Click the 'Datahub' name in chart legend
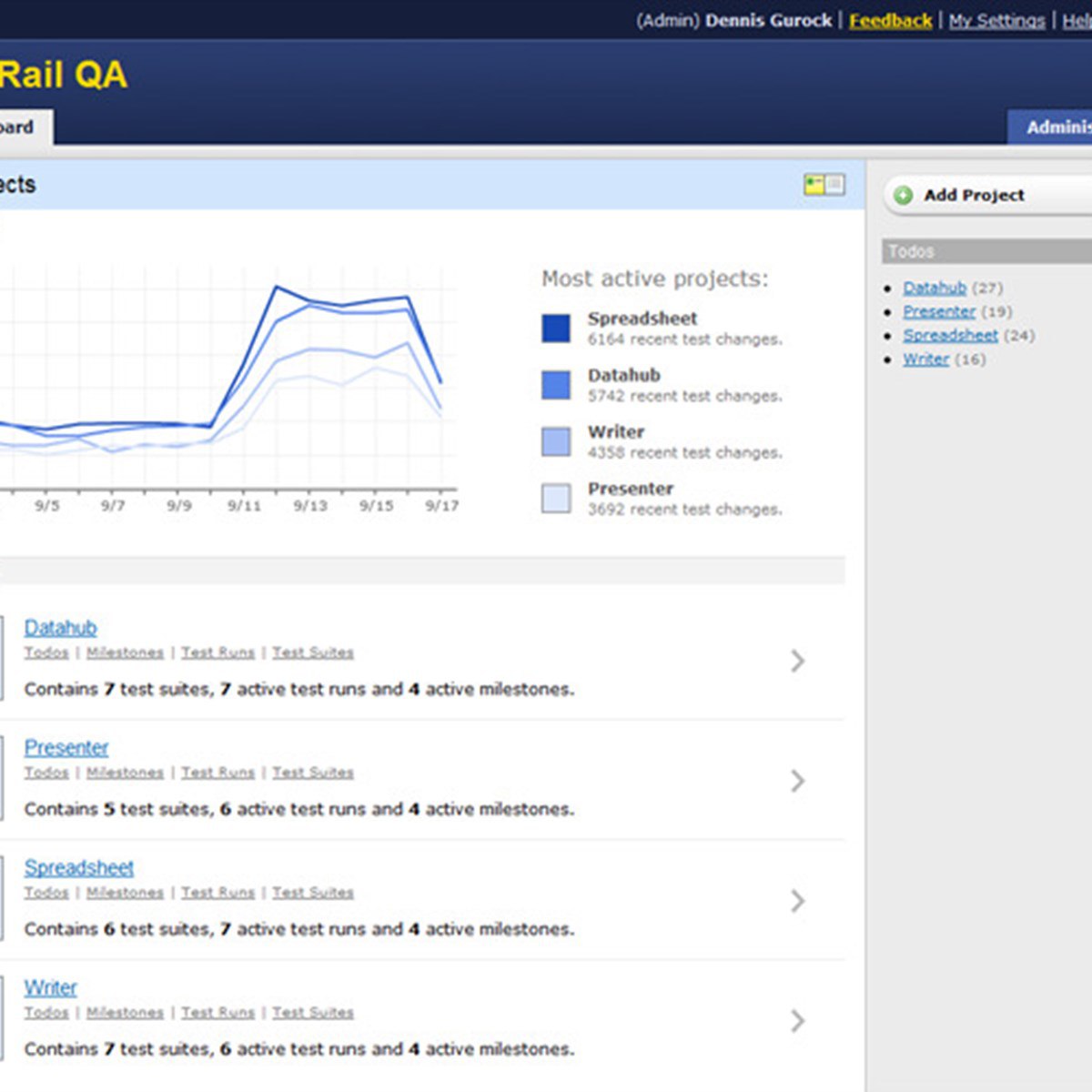Screen dimensions: 1092x1092 pos(624,375)
